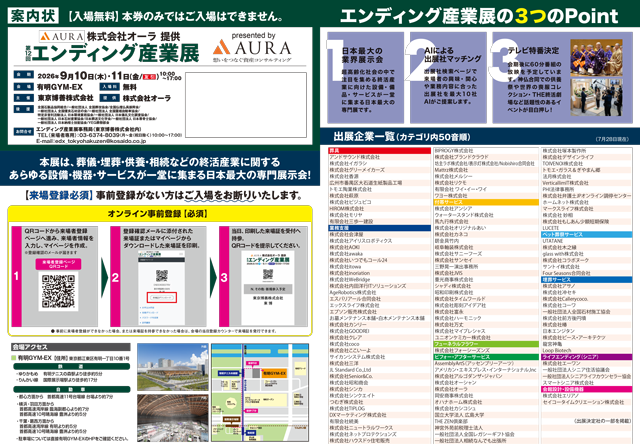This screenshot has width=640, height=448.
Task: Click the Loop Biotech exhibitor row
Action: 586,350
